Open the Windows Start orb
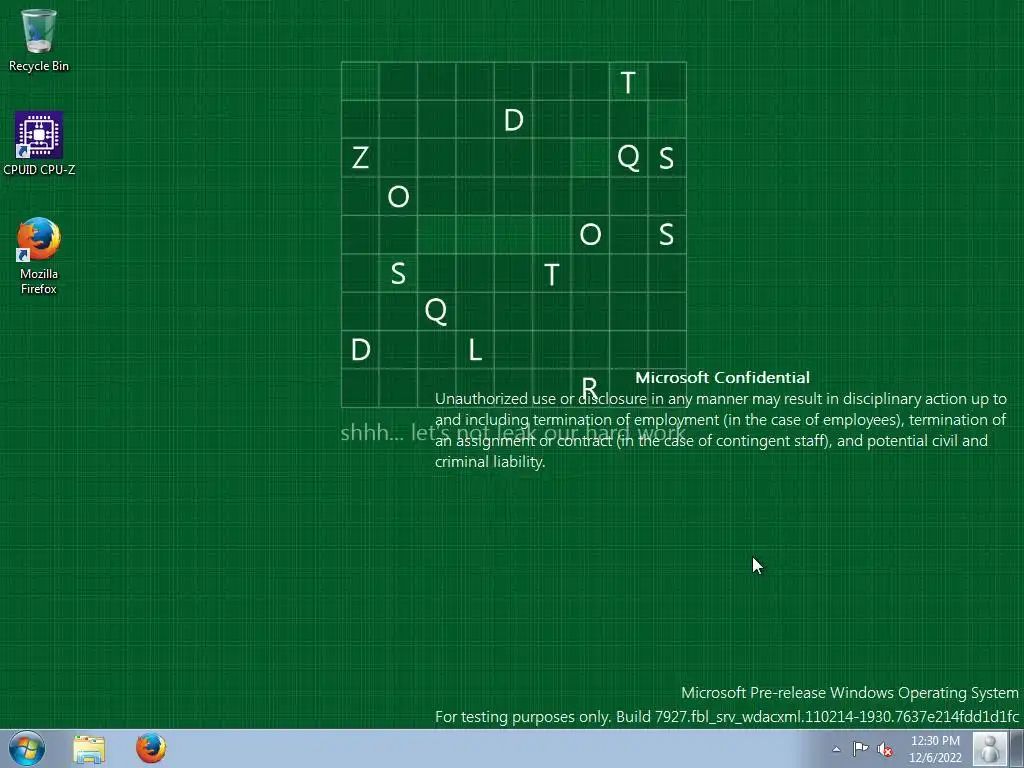Image resolution: width=1024 pixels, height=768 pixels. pyautogui.click(x=27, y=748)
